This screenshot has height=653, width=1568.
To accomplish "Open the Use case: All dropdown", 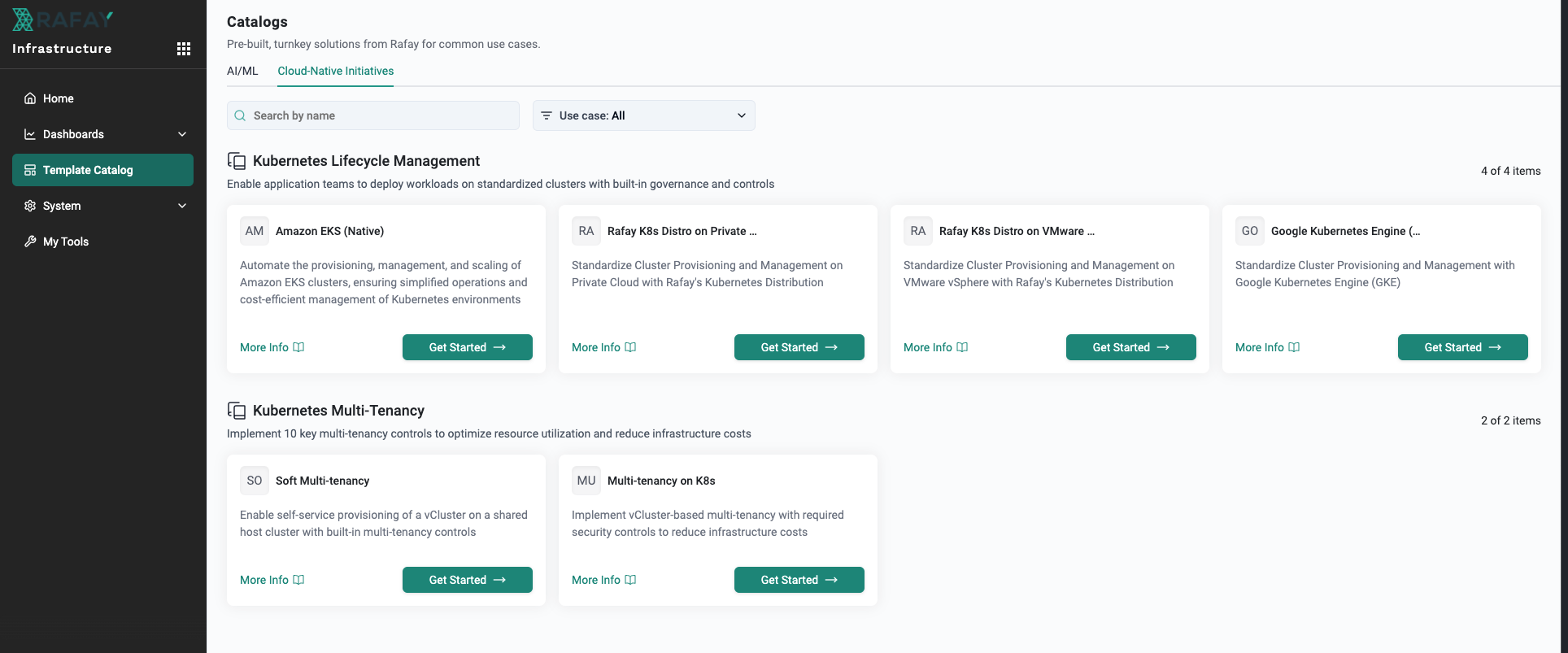I will (x=644, y=115).
